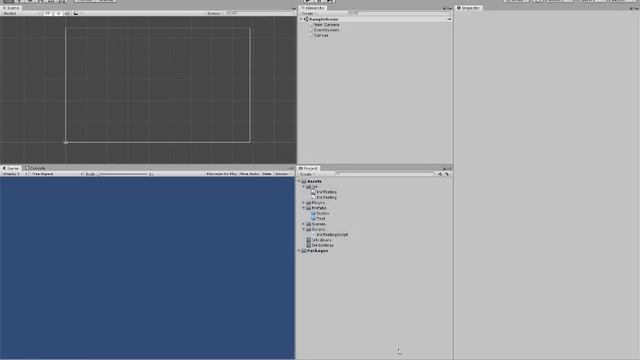This screenshot has width=640, height=360.
Task: Collapse the Assets folder arrow
Action: tap(299, 181)
